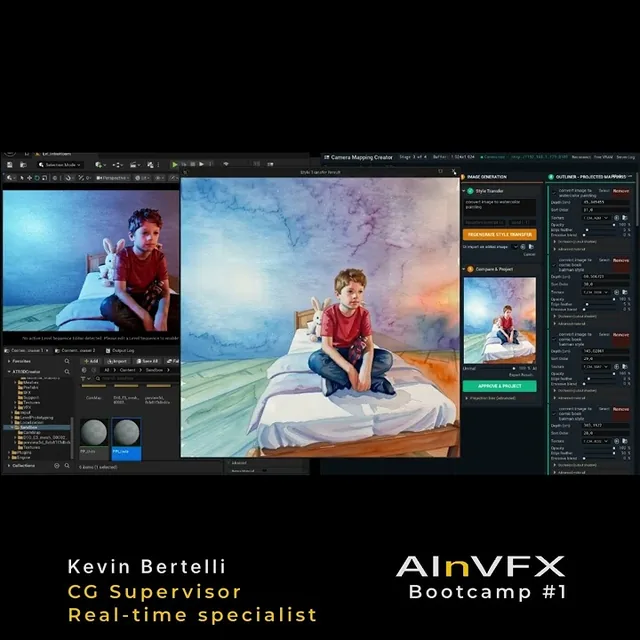Click the Add button in Content Browser
640x640 pixels.
coord(91,361)
